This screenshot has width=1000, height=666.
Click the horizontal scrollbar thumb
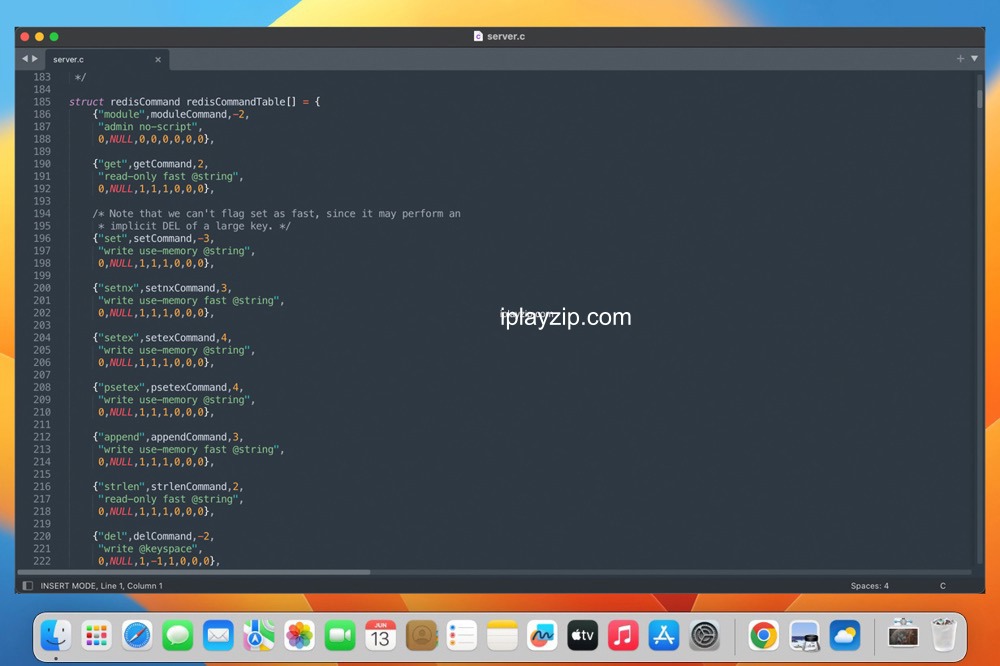(x=194, y=572)
